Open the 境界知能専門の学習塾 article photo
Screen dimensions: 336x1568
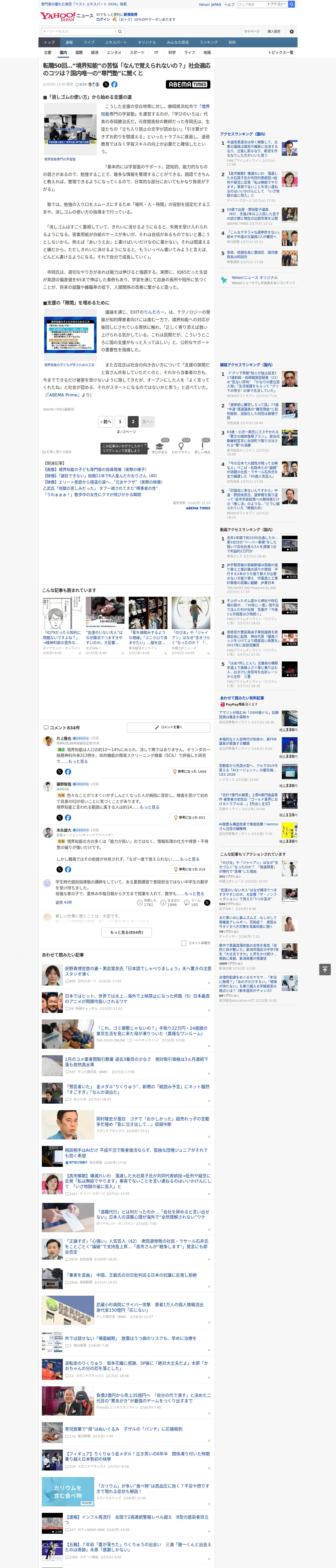(70, 130)
